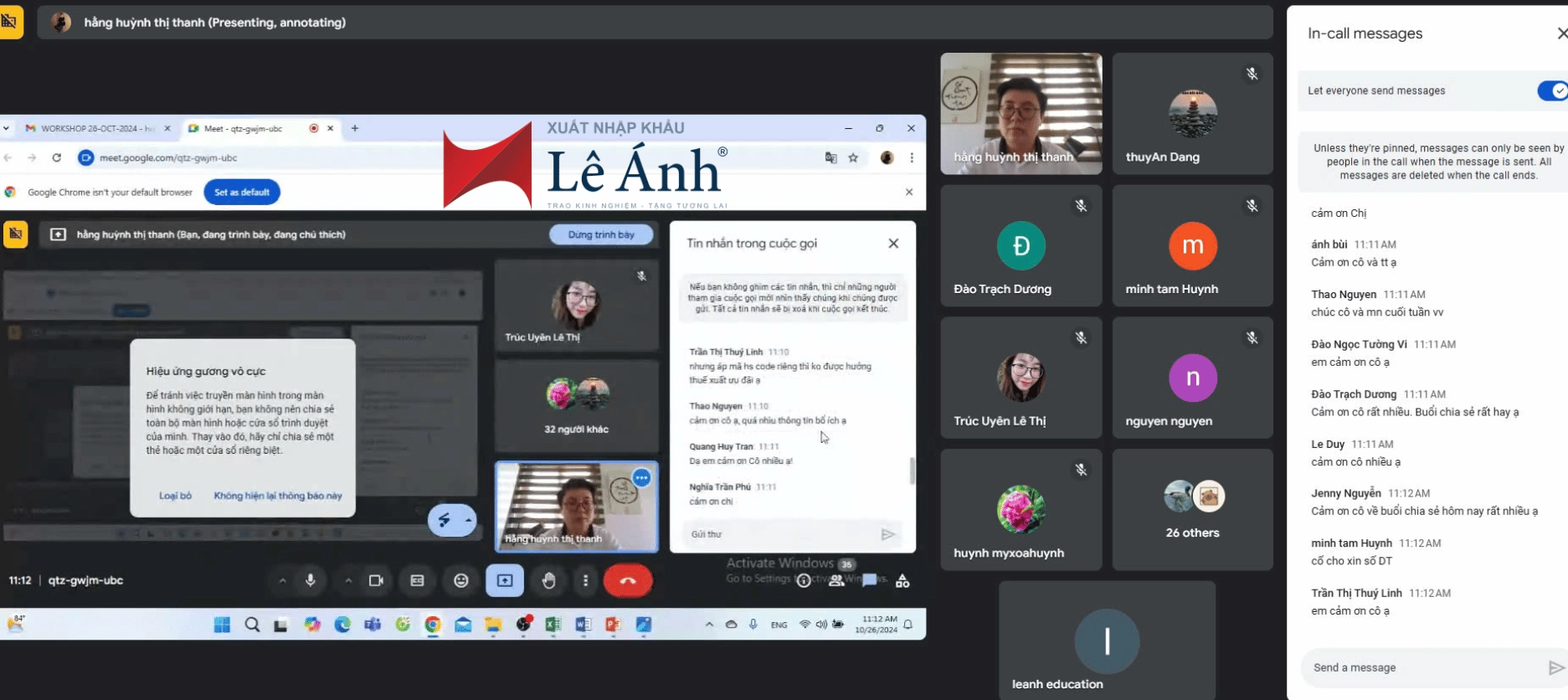
Task: Expand microphone options chevron arrow
Action: click(x=282, y=580)
